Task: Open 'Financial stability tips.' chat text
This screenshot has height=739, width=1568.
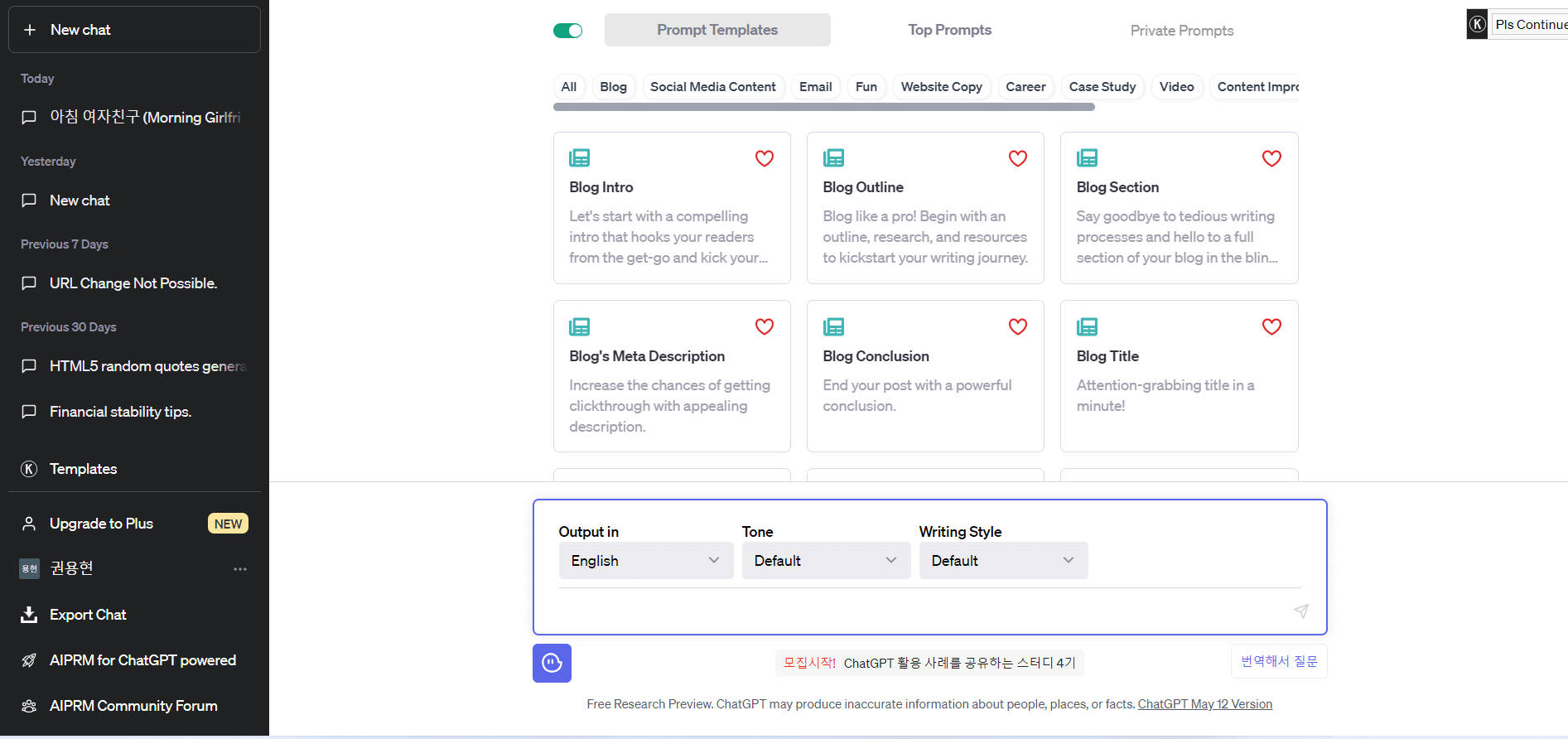Action: 120,412
